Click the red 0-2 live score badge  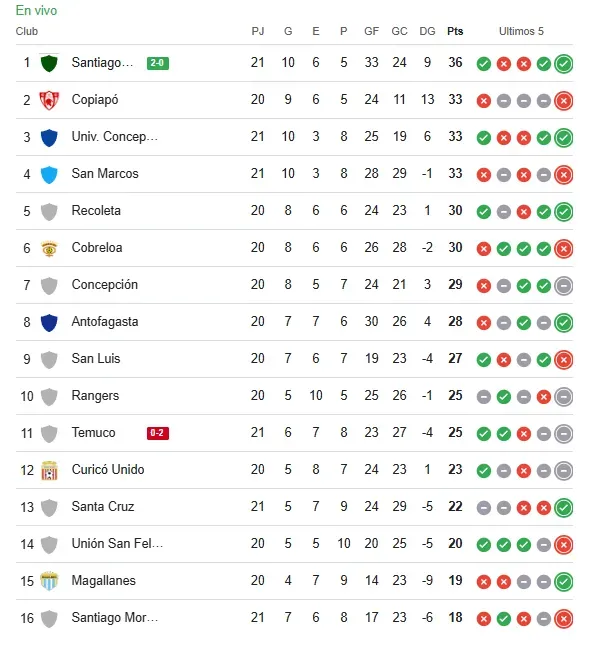click(x=157, y=433)
